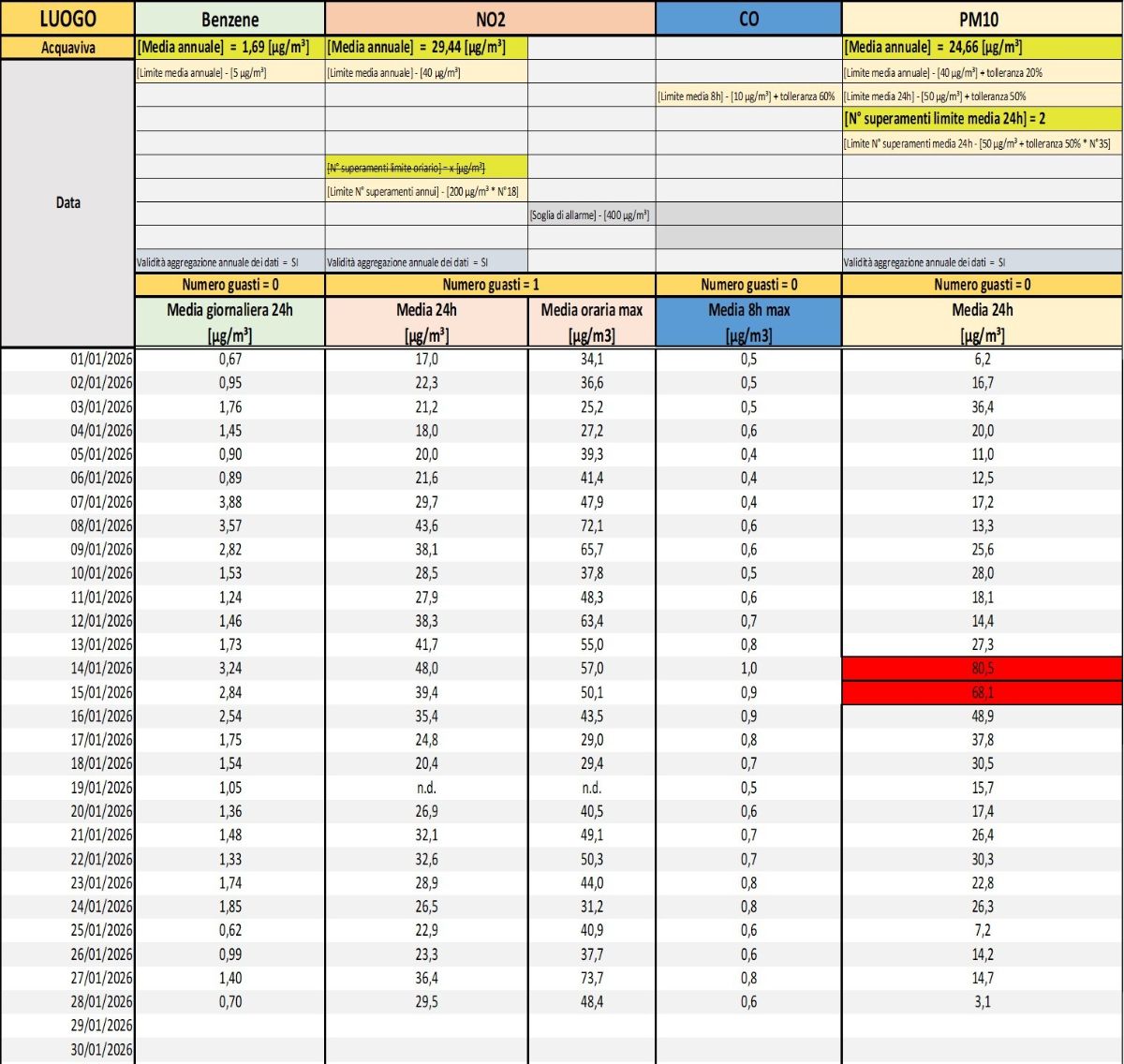The width and height of the screenshot is (1124, 1064).
Task: Select the Benzene column header
Action: [x=229, y=18]
